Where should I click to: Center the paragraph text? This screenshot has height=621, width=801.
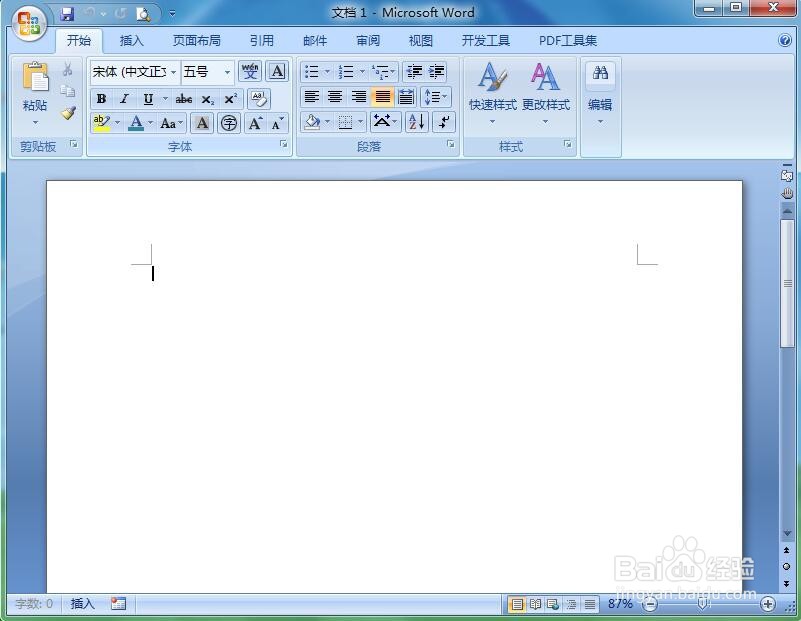(x=335, y=97)
